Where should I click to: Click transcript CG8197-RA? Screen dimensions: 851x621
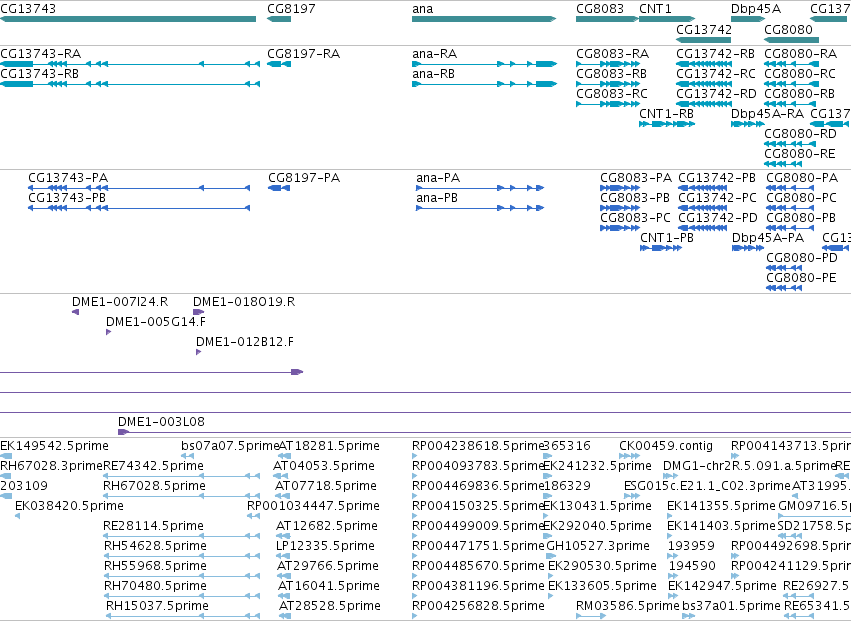[x=279, y=64]
